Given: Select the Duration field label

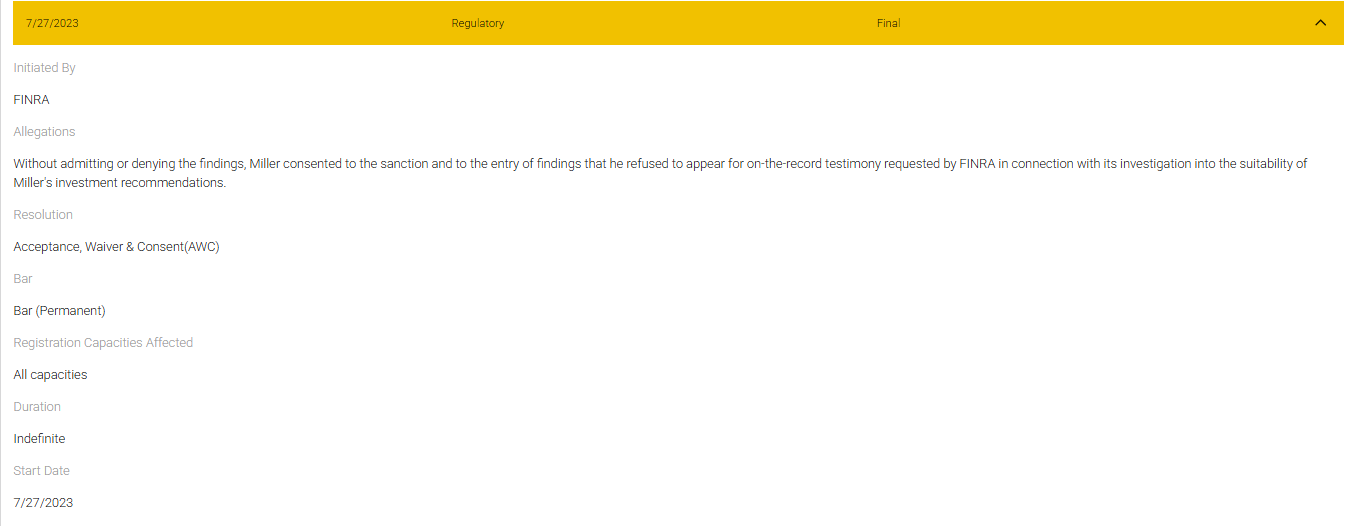Looking at the screenshot, I should pos(37,407).
